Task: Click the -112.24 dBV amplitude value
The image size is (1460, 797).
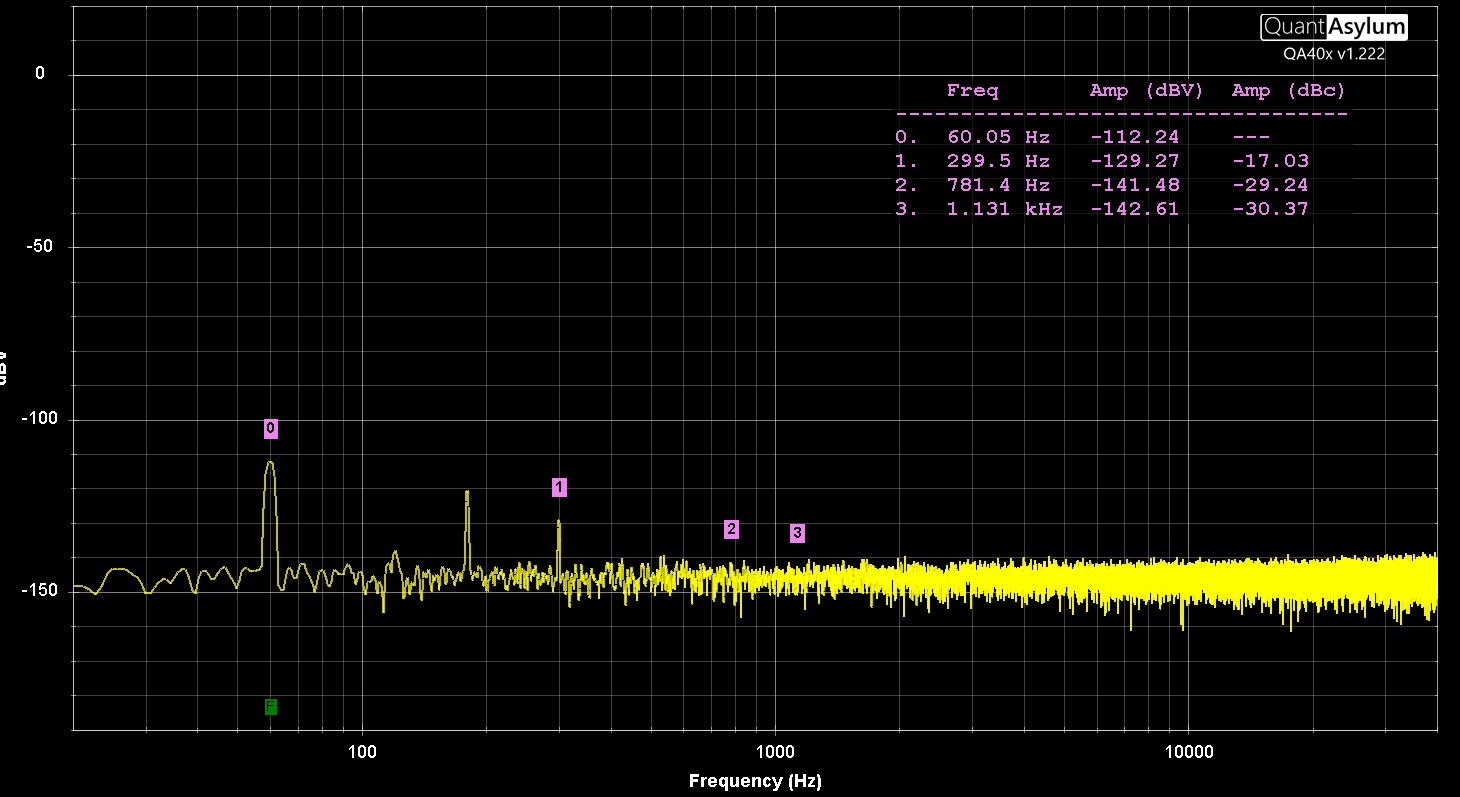Action: 1135,137
